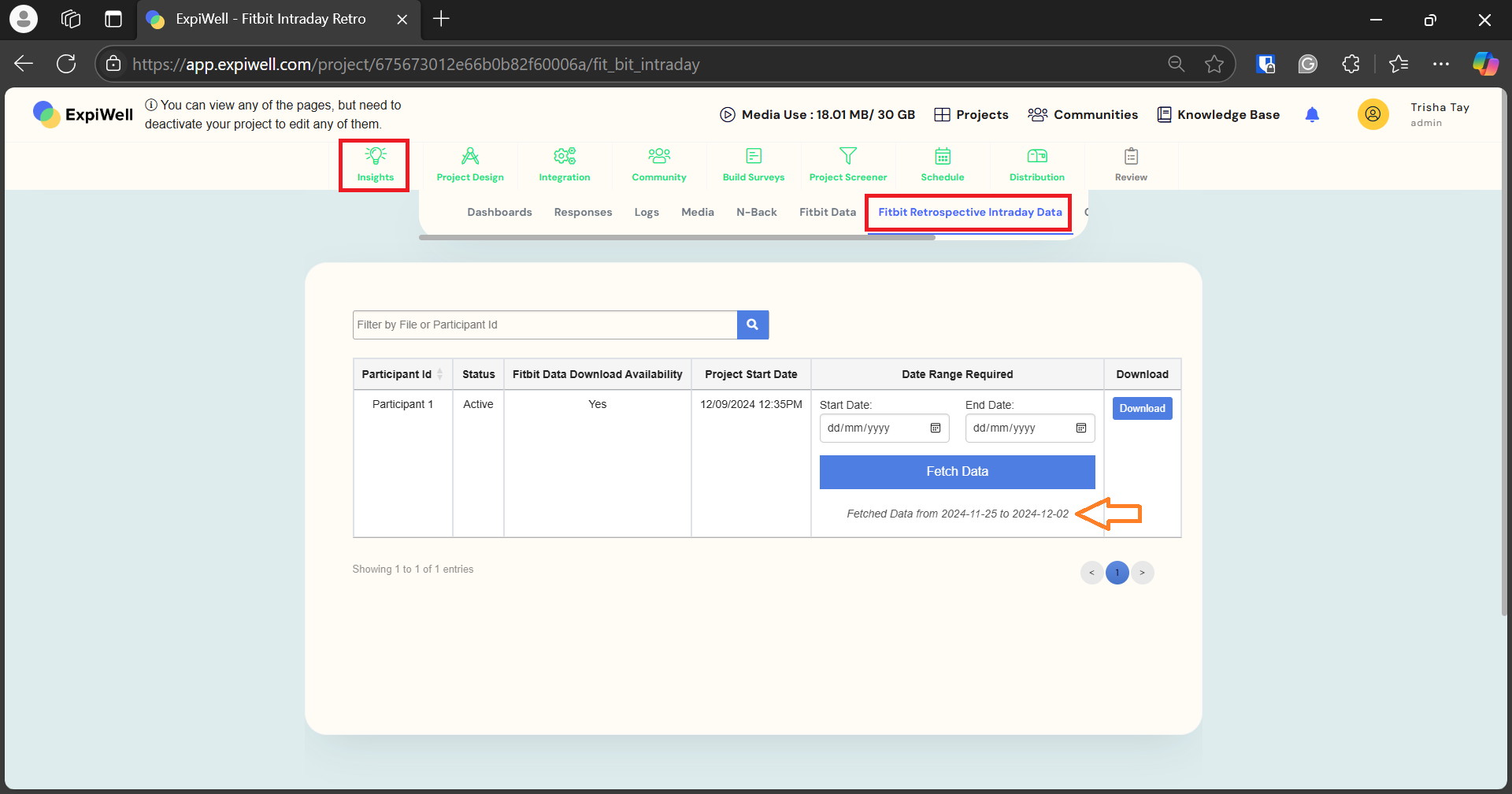The height and width of the screenshot is (794, 1512).
Task: Switch to the Responses tab
Action: pos(583,213)
